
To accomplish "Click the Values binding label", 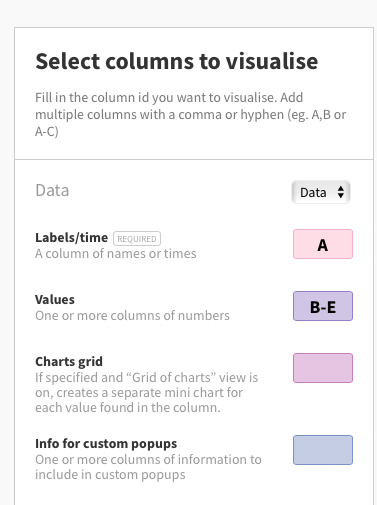I will (55, 299).
